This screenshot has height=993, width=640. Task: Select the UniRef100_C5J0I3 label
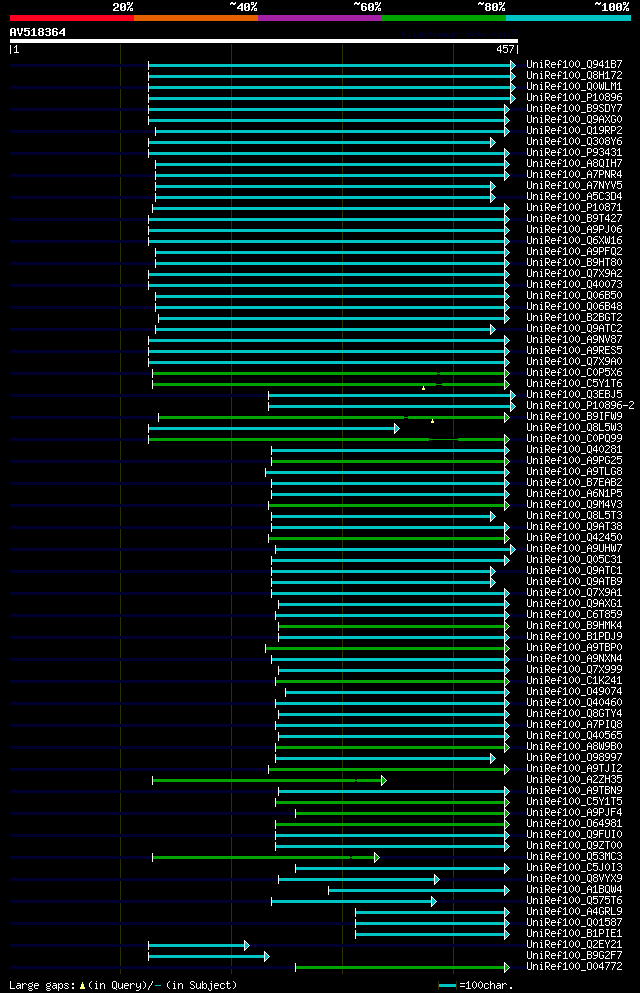[x=574, y=868]
